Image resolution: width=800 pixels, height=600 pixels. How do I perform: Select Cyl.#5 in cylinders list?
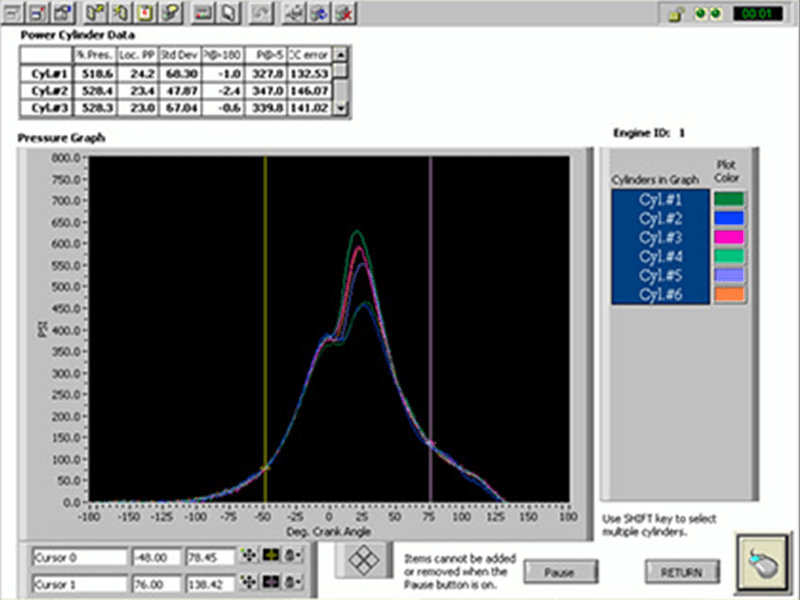pos(660,276)
